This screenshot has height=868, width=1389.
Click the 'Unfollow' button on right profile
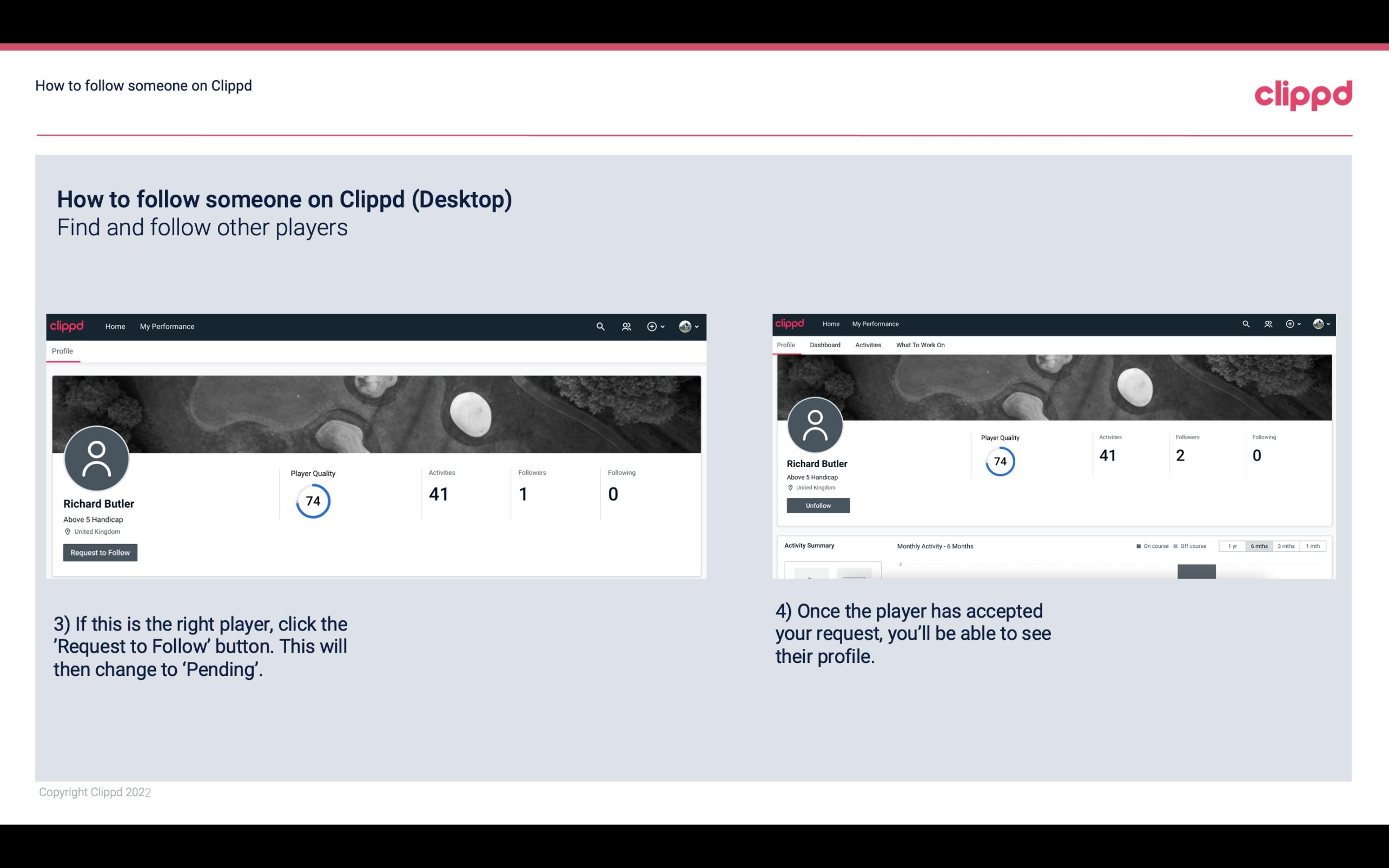pyautogui.click(x=817, y=505)
